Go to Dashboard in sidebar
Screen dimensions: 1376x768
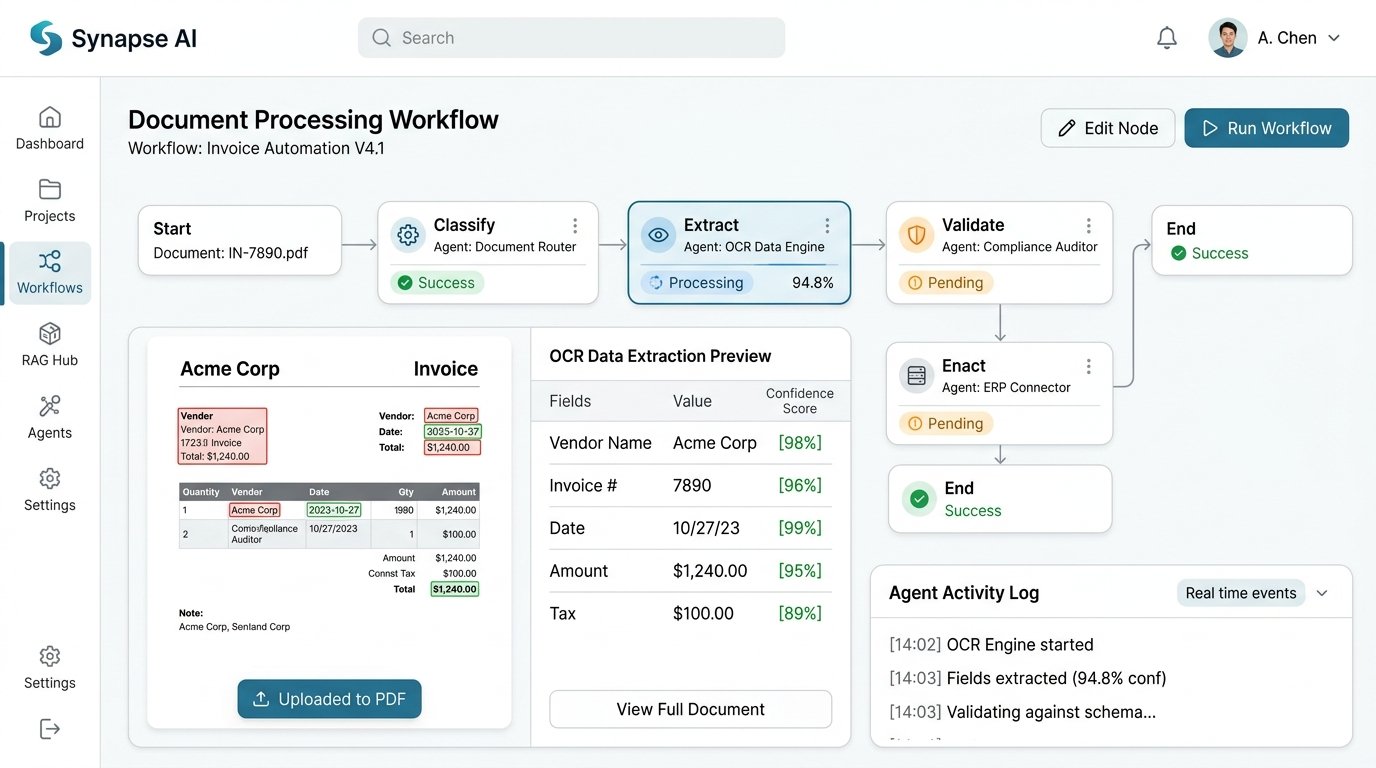(50, 128)
